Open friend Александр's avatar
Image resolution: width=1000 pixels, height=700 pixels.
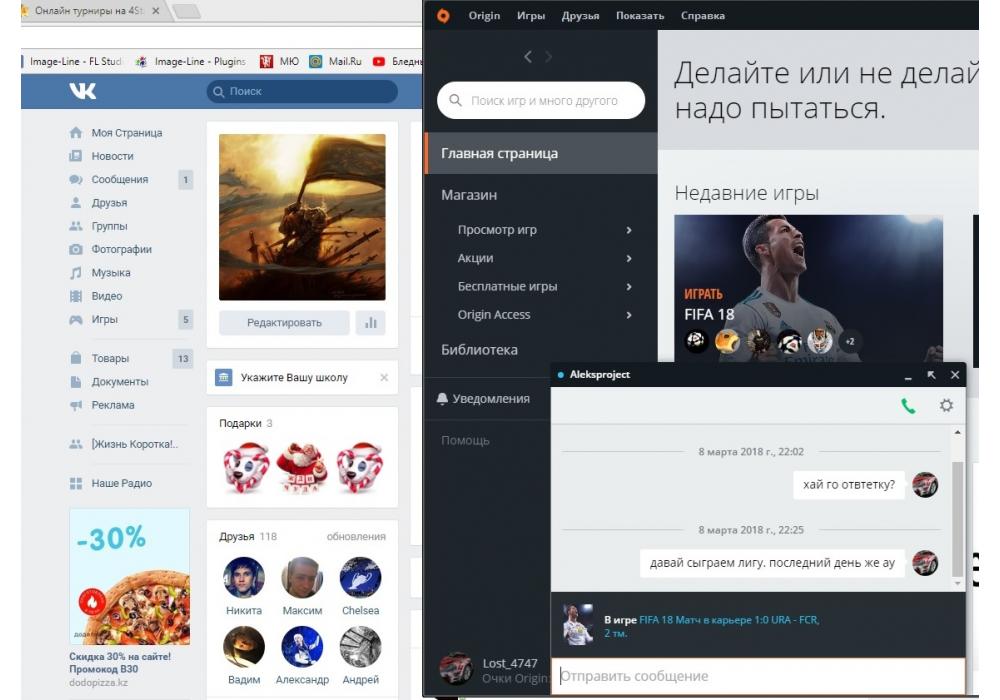[302, 647]
